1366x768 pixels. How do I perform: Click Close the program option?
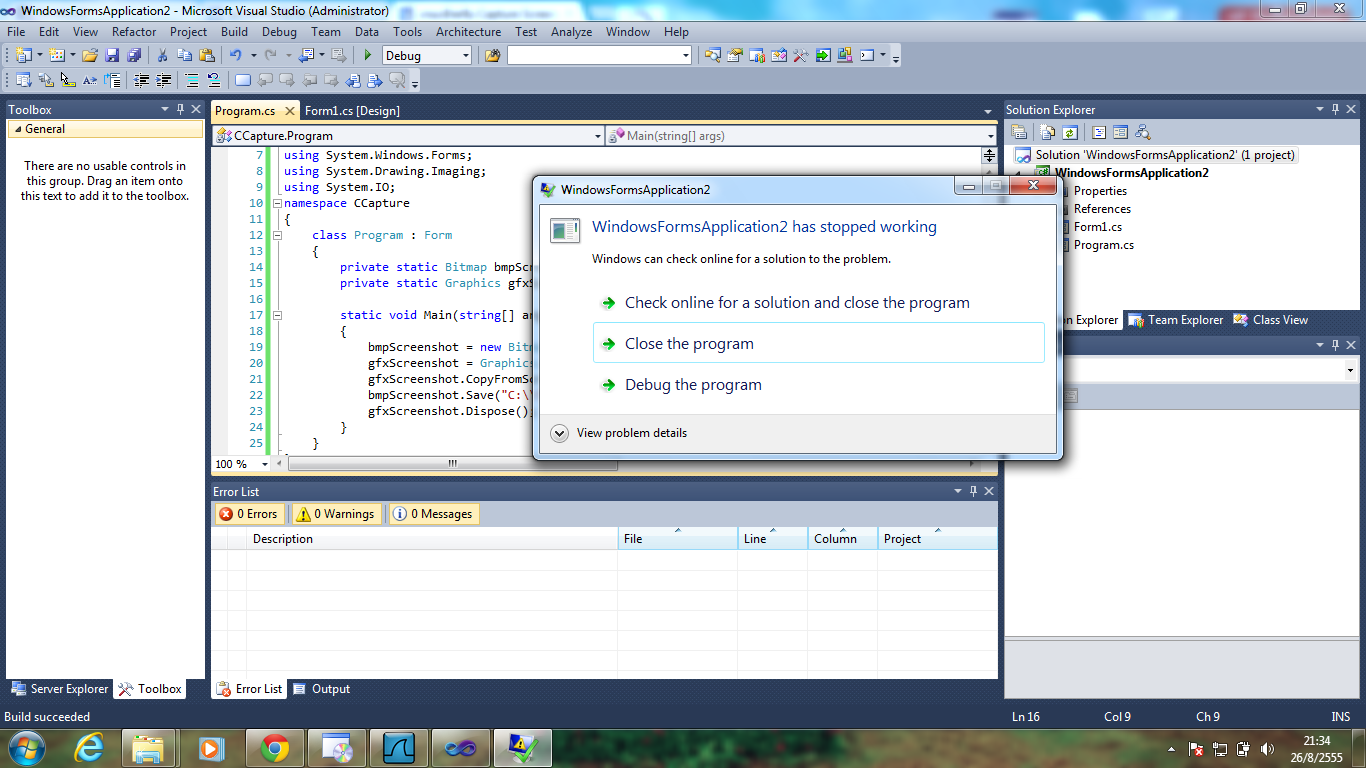click(818, 343)
